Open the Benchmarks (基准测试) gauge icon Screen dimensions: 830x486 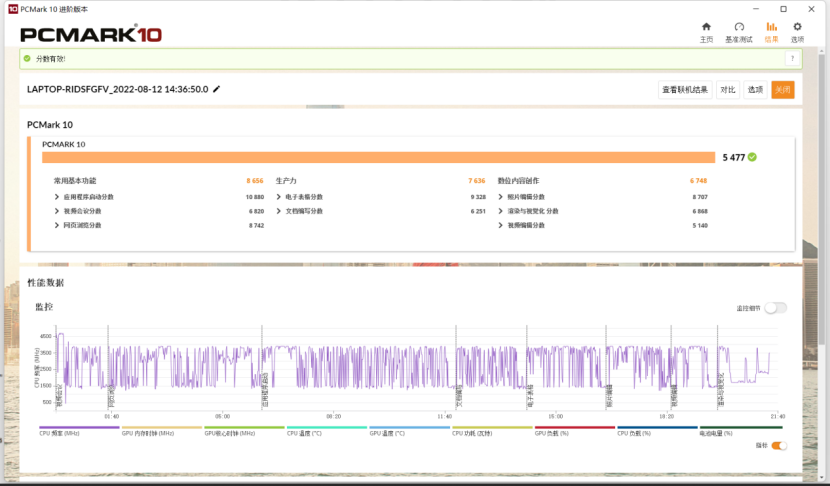(739, 27)
